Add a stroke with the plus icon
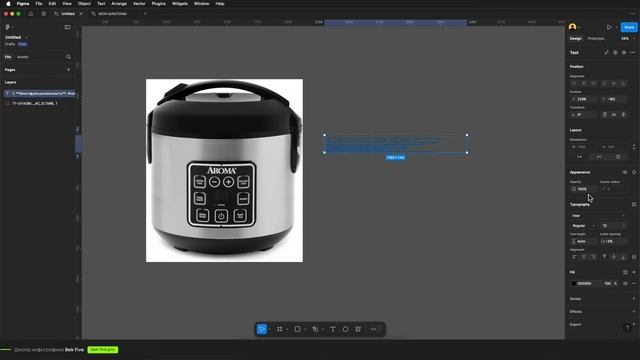The width and height of the screenshot is (640, 360). click(x=634, y=299)
